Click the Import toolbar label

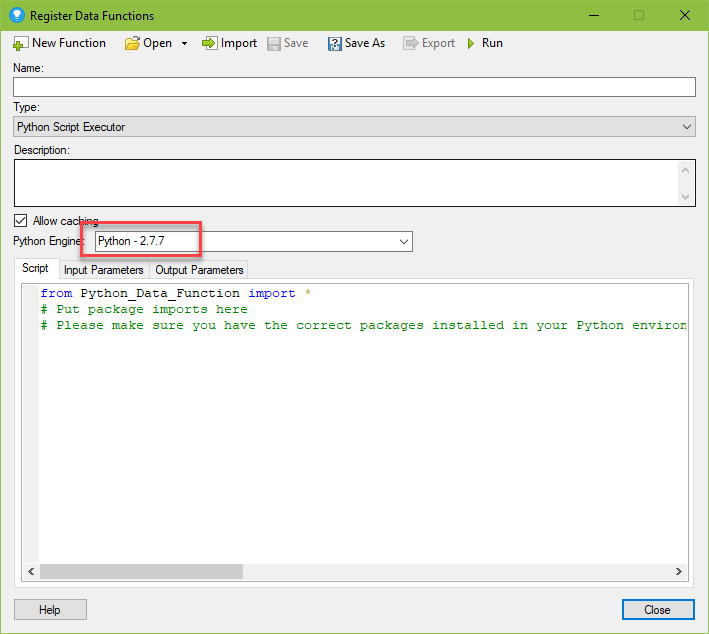pyautogui.click(x=239, y=43)
